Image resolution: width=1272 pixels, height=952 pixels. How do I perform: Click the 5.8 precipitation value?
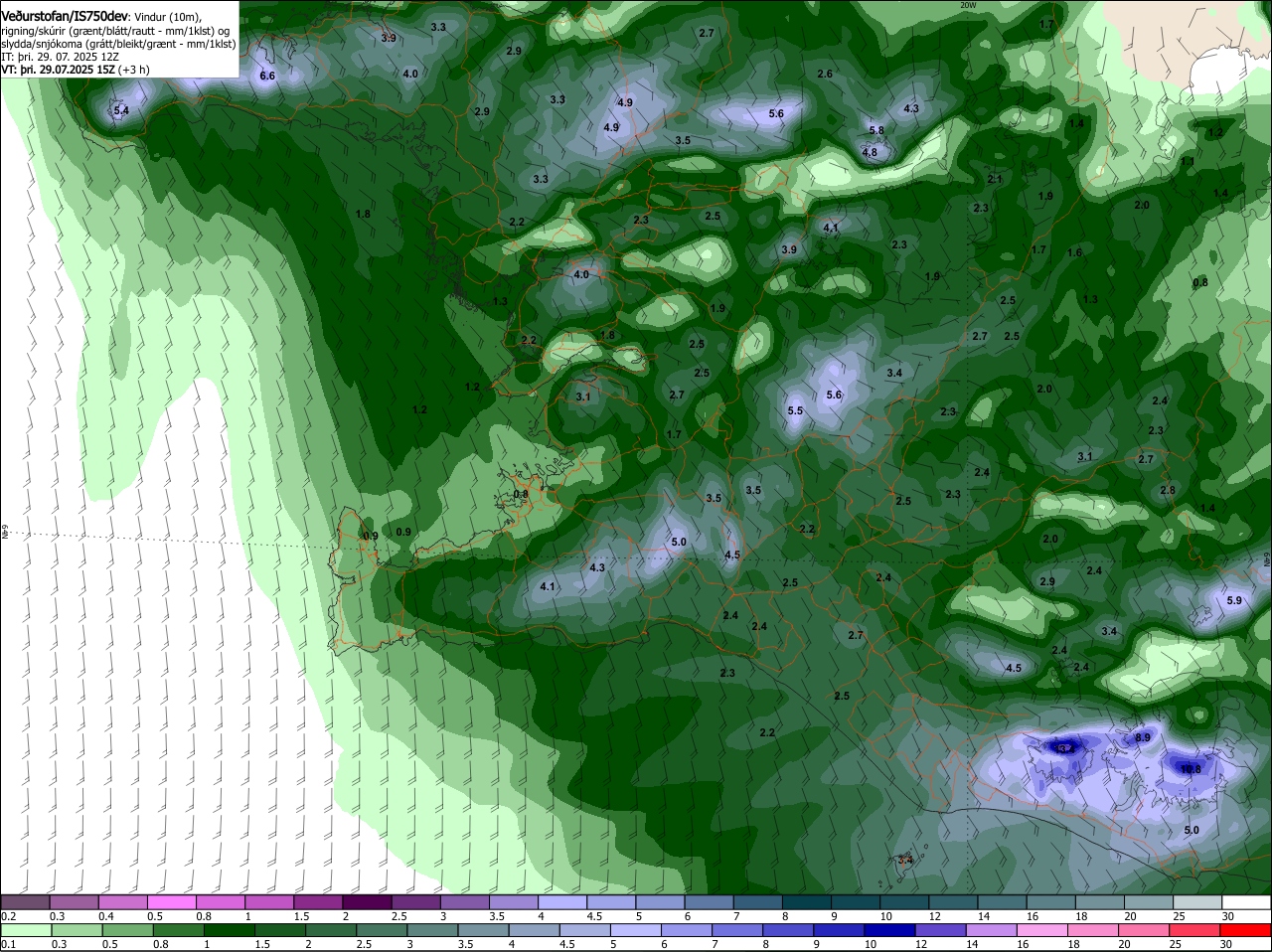[x=876, y=130]
